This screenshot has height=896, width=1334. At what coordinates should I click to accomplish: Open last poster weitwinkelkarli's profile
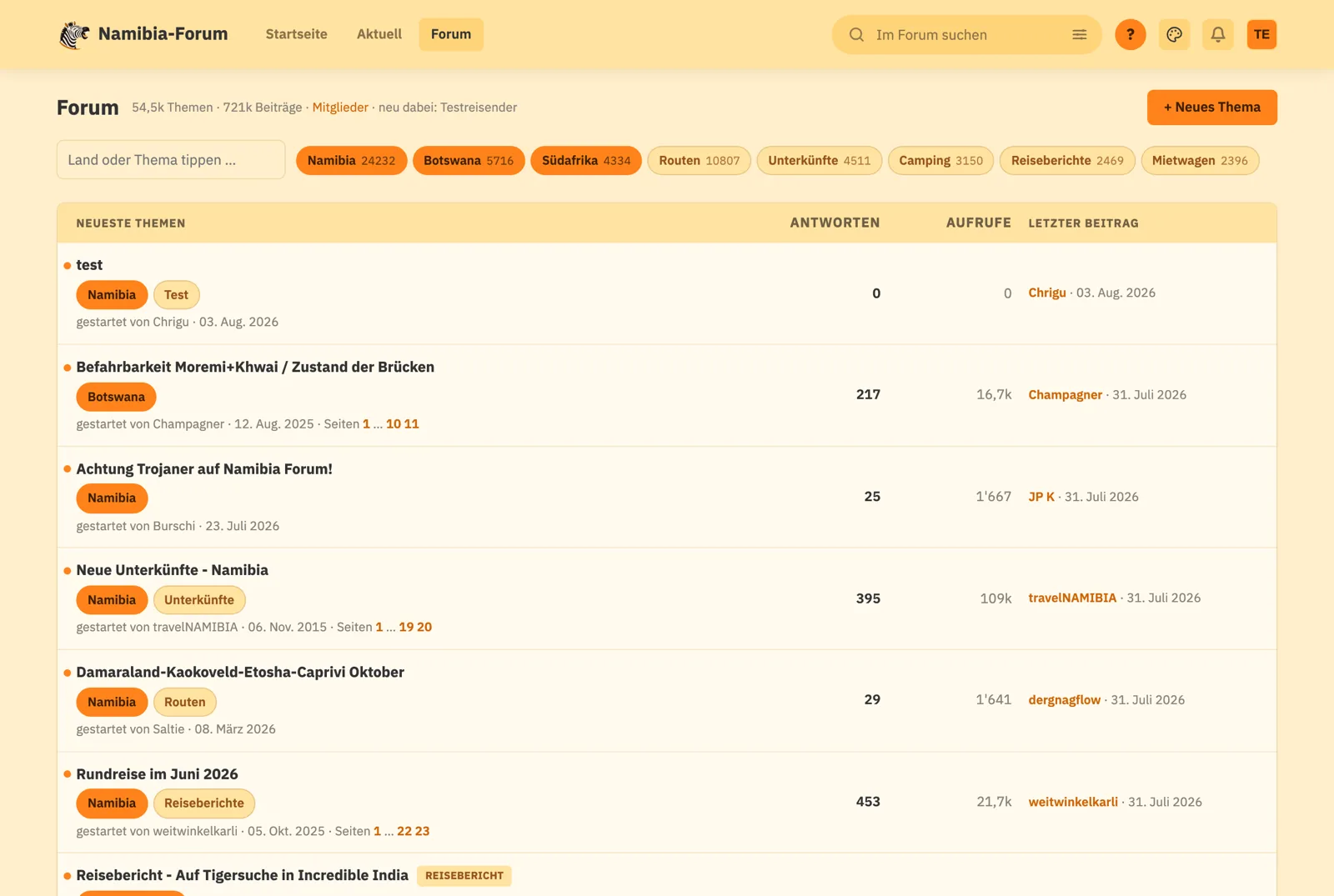click(1073, 802)
